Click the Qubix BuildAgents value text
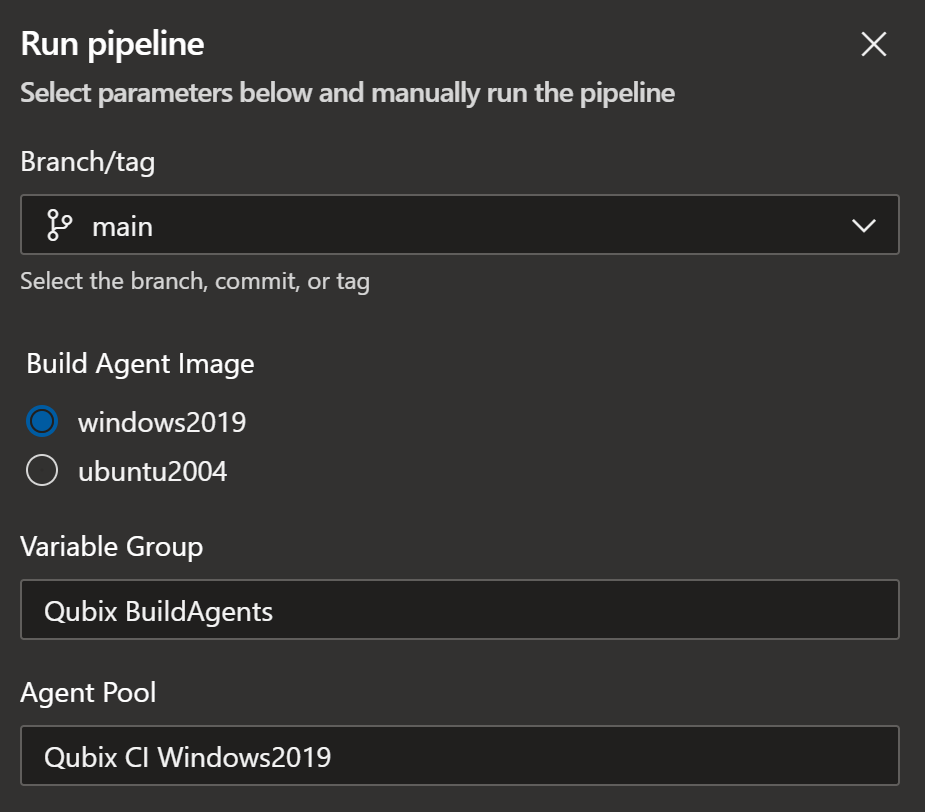Viewport: 925px width, 812px height. 159,611
